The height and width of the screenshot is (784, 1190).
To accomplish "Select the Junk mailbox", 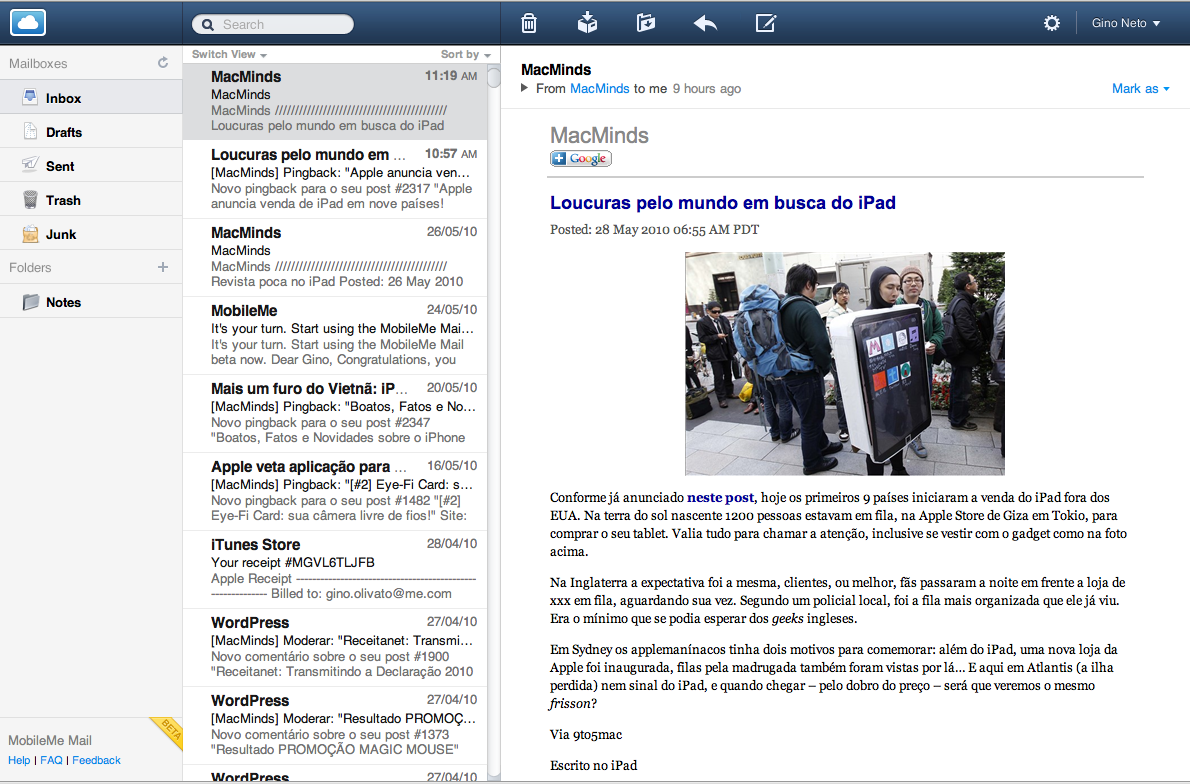I will (91, 234).
